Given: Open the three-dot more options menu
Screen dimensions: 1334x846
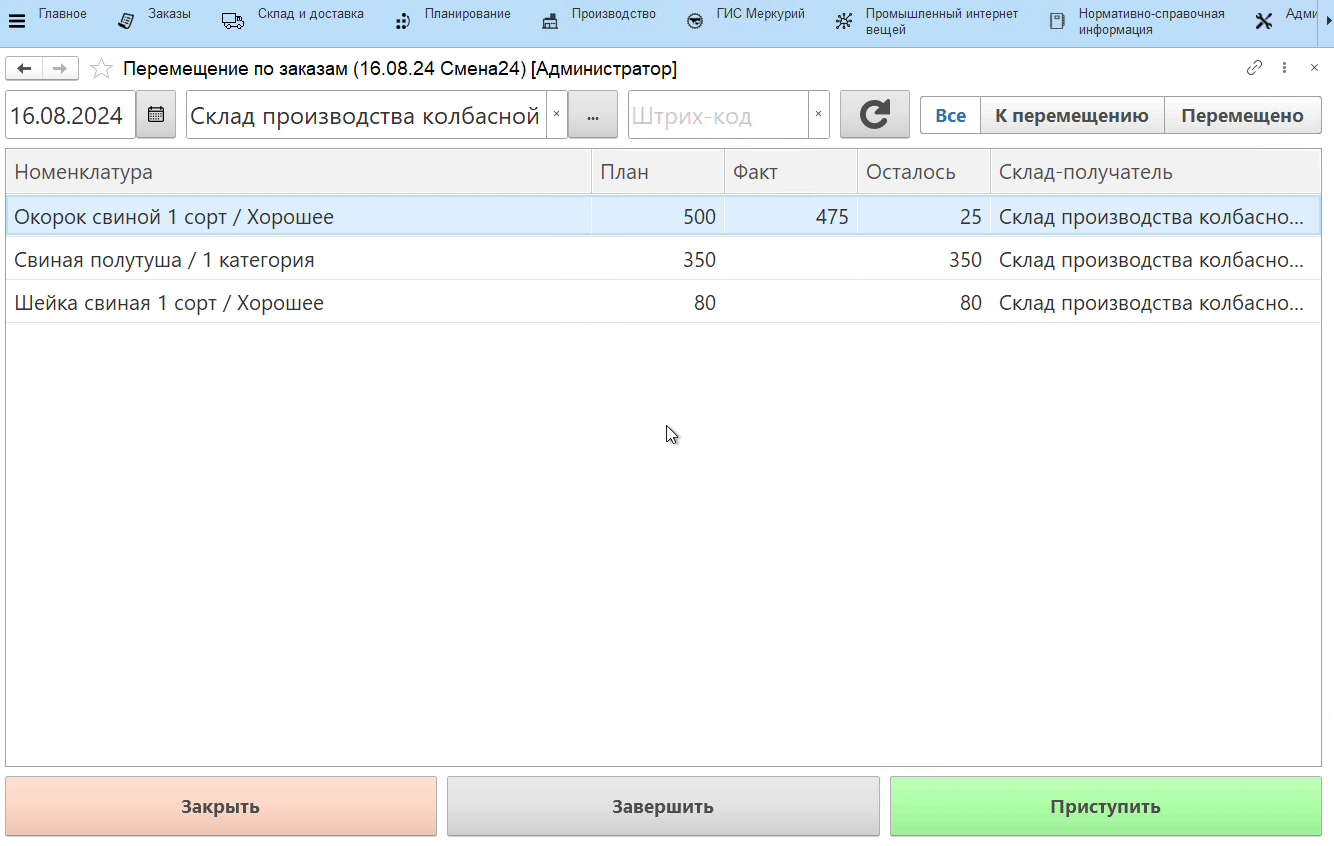Looking at the screenshot, I should tap(1285, 68).
